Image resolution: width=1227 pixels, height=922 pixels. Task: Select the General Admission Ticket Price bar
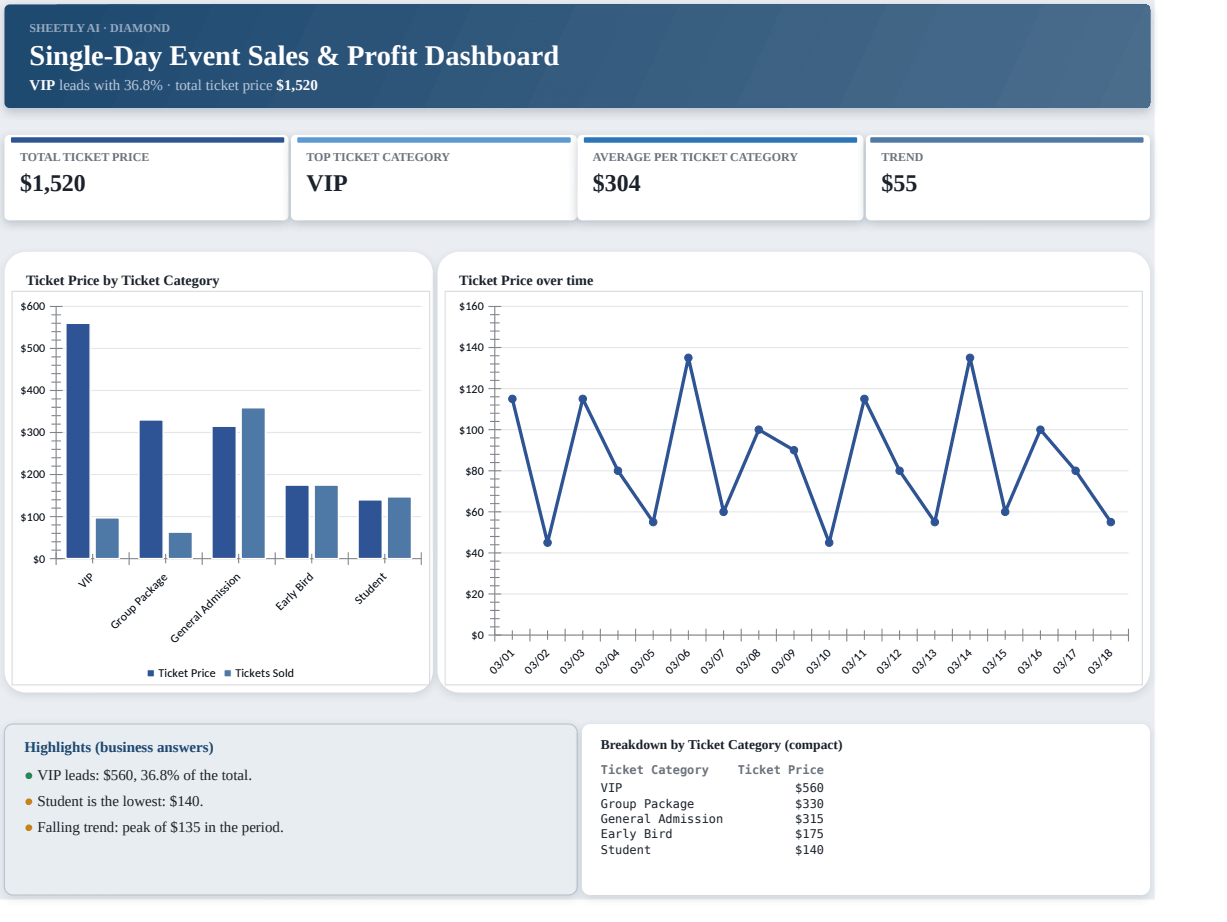coord(224,492)
